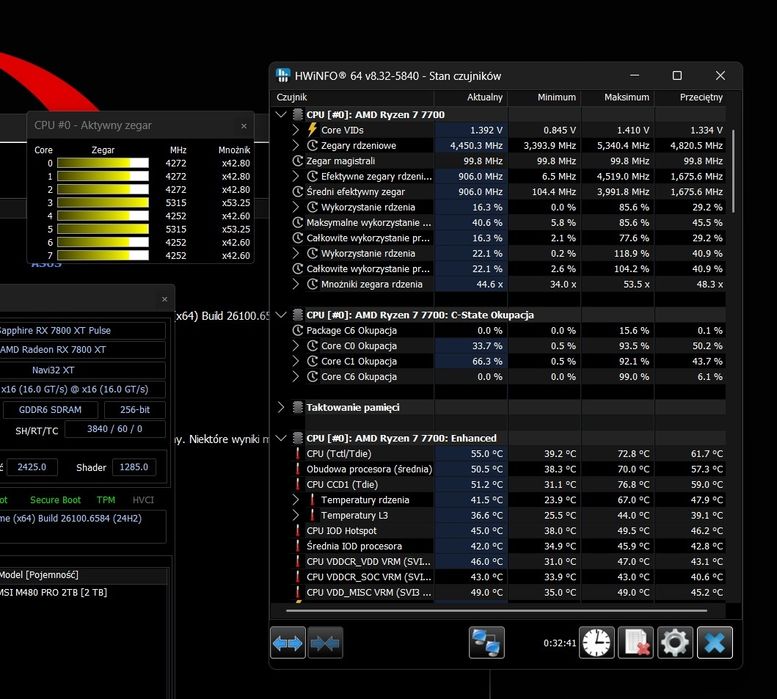The height and width of the screenshot is (699, 777).
Task: Collapse the C-State Okupacja group
Action: pyautogui.click(x=281, y=315)
